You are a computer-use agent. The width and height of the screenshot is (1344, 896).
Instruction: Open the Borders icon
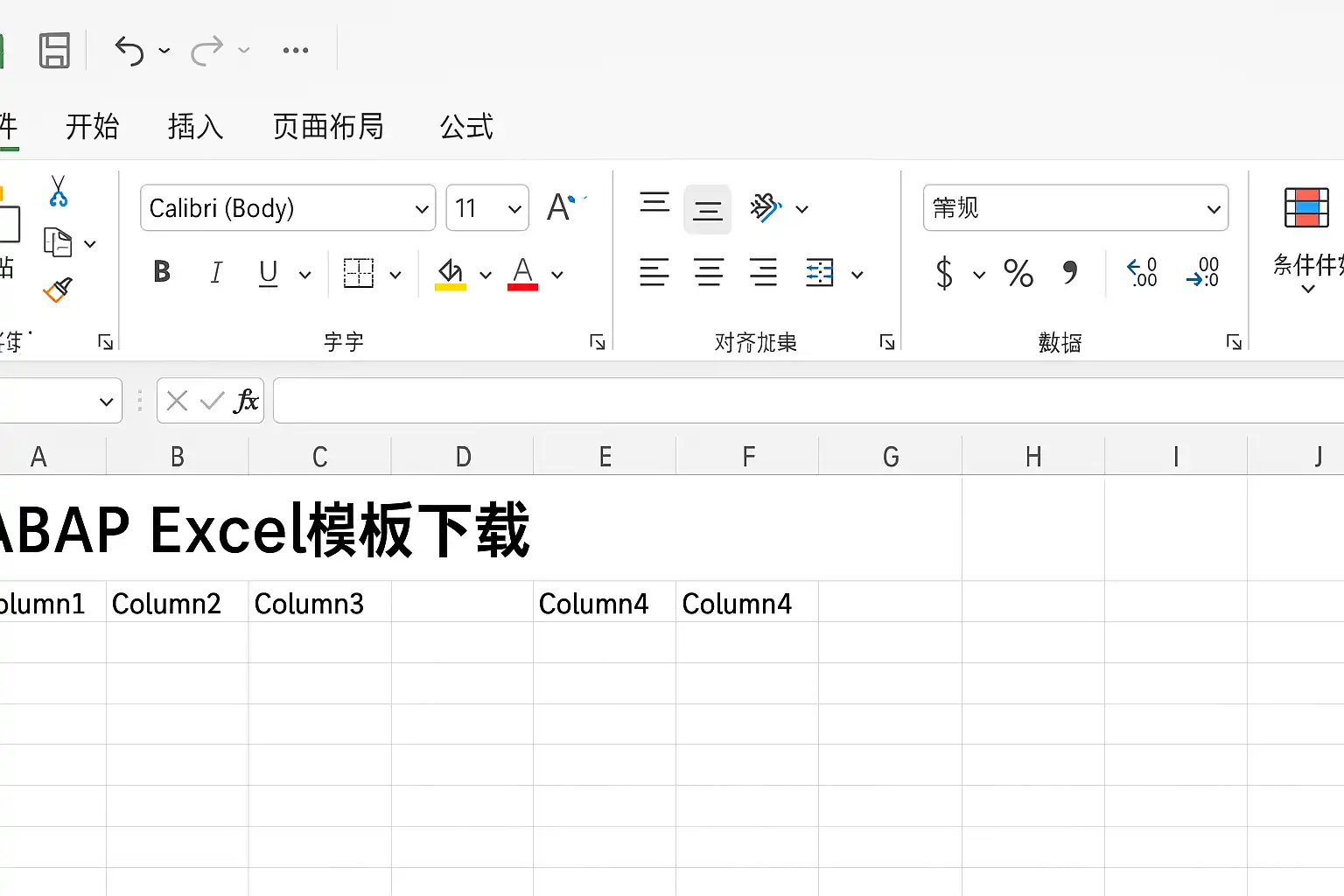[359, 274]
